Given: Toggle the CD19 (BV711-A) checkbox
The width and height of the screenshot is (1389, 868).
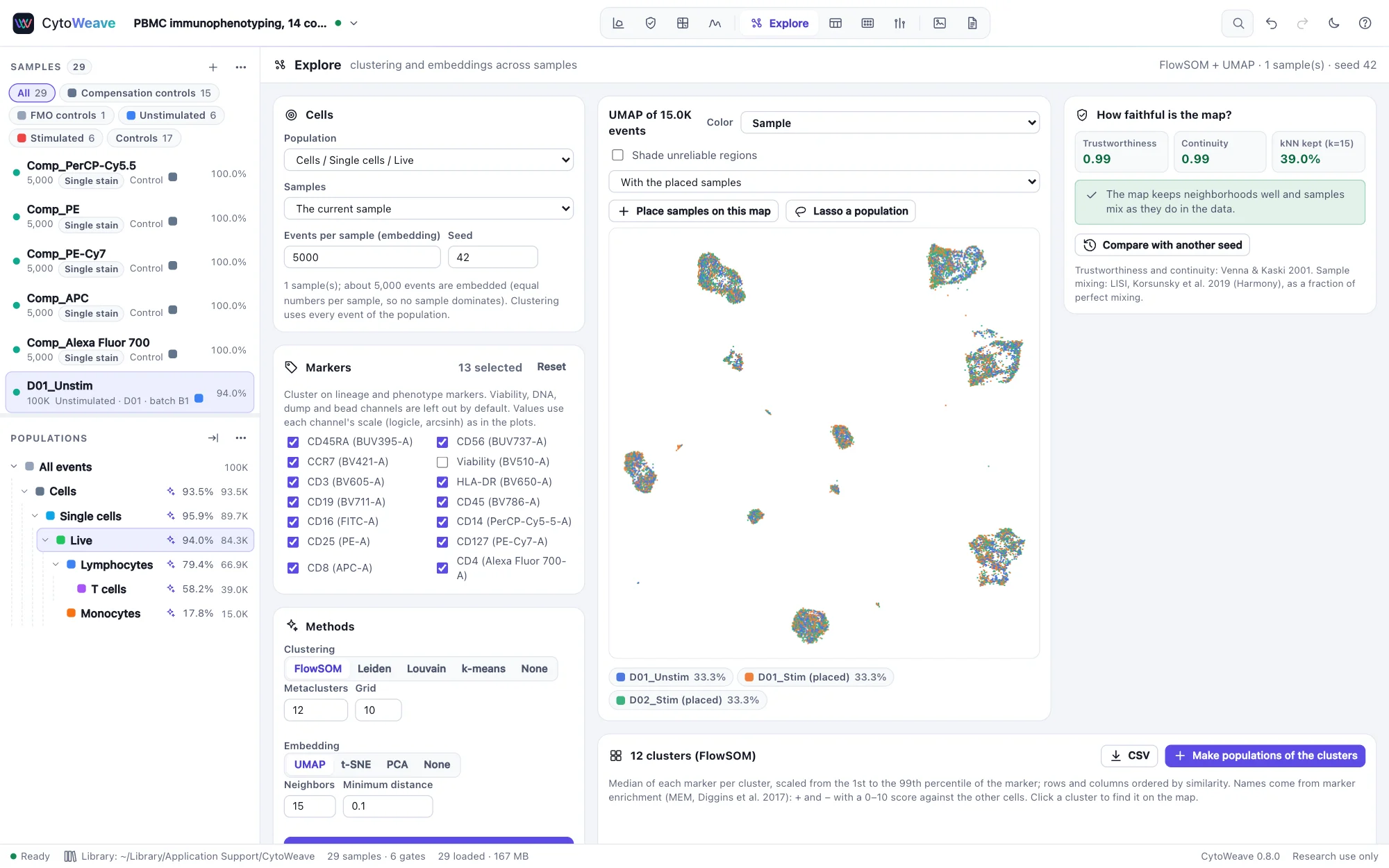Looking at the screenshot, I should pyautogui.click(x=293, y=501).
